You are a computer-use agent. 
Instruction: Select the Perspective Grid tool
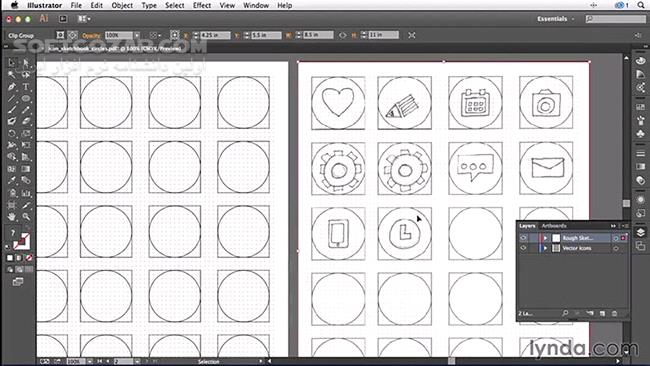click(x=26, y=157)
